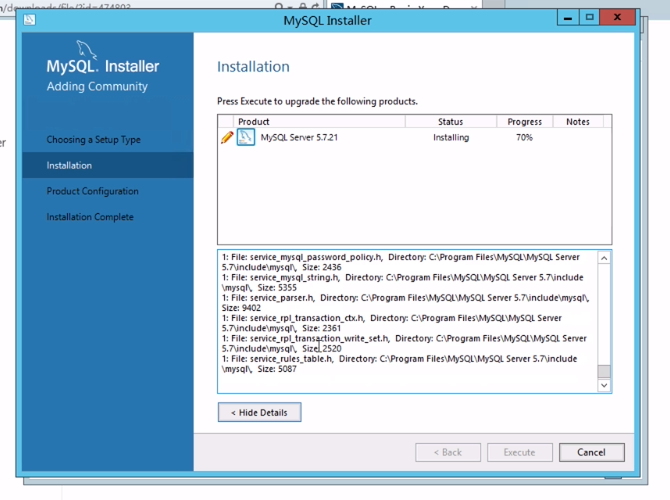Image resolution: width=670 pixels, height=500 pixels.
Task: Go to Installation Complete step
Action: 90,217
